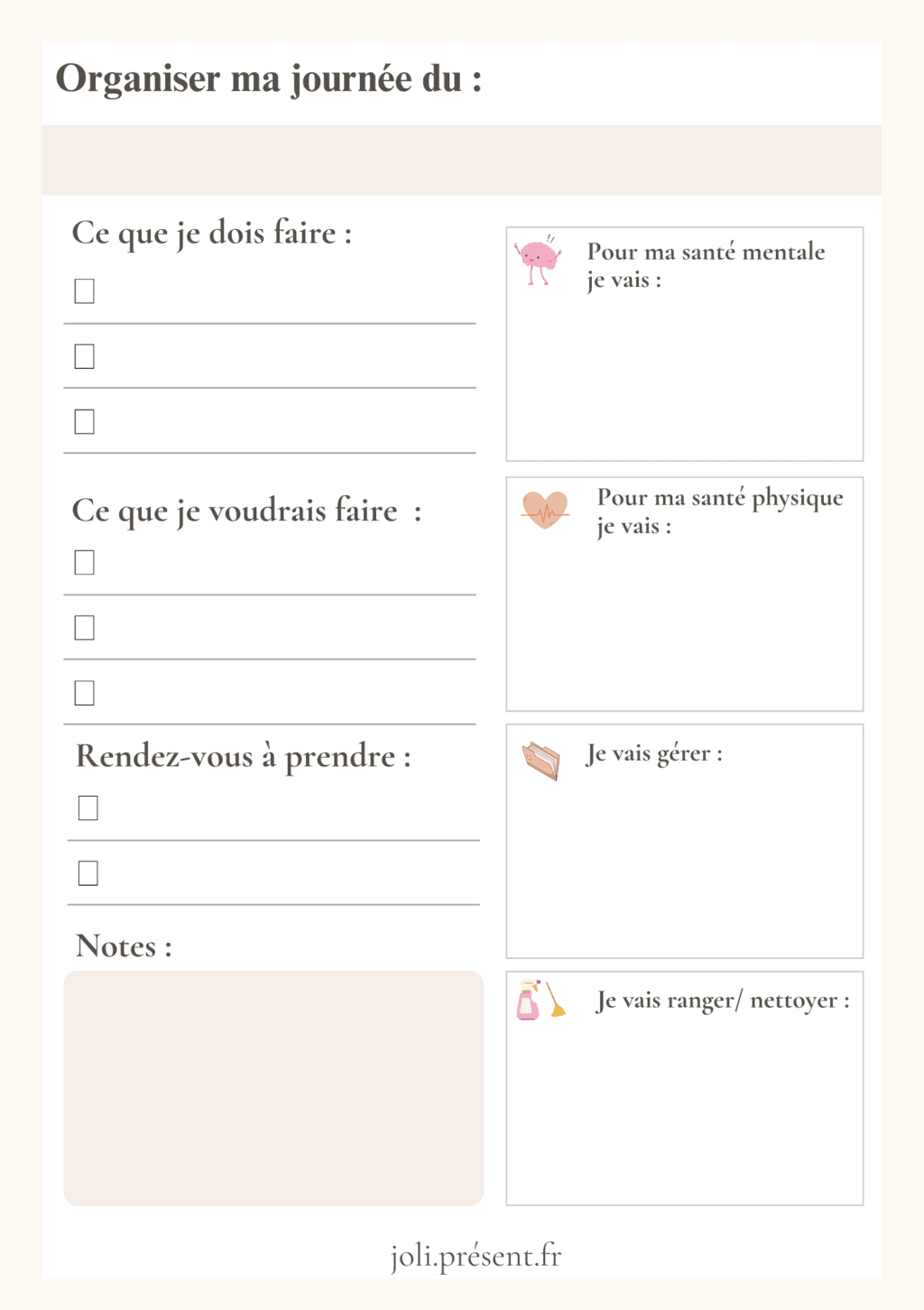This screenshot has width=924, height=1310.
Task: Check the middle box under 'Ce que je voudrais faire'
Action: (x=85, y=628)
